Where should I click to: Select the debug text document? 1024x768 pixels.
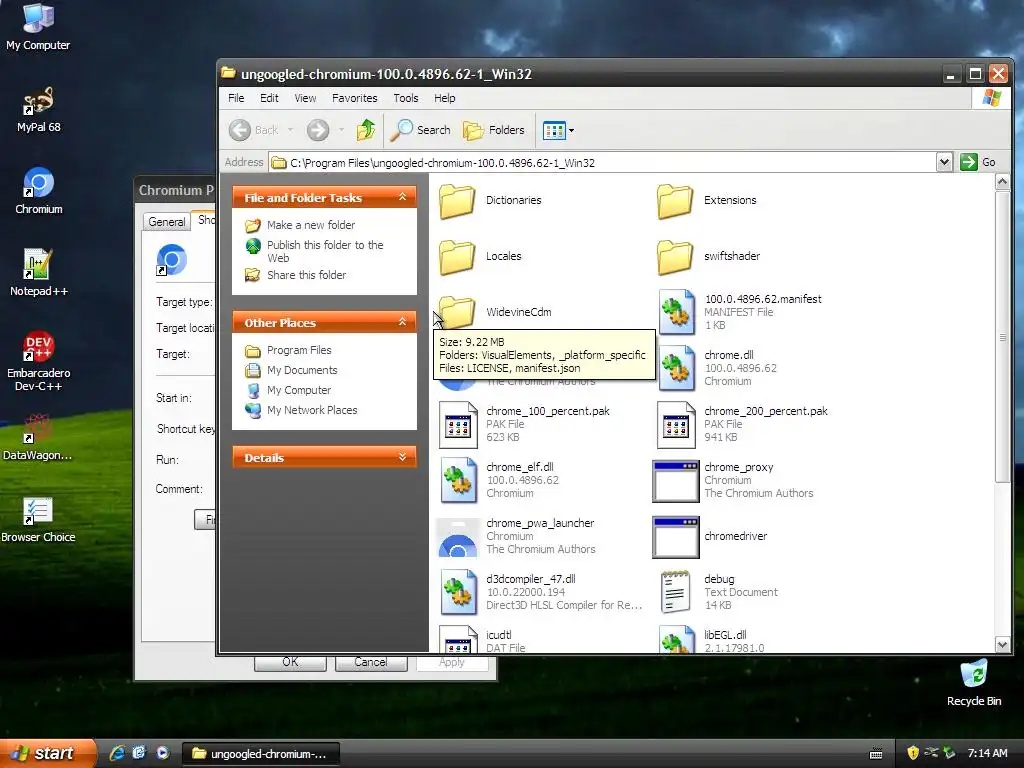[718, 593]
